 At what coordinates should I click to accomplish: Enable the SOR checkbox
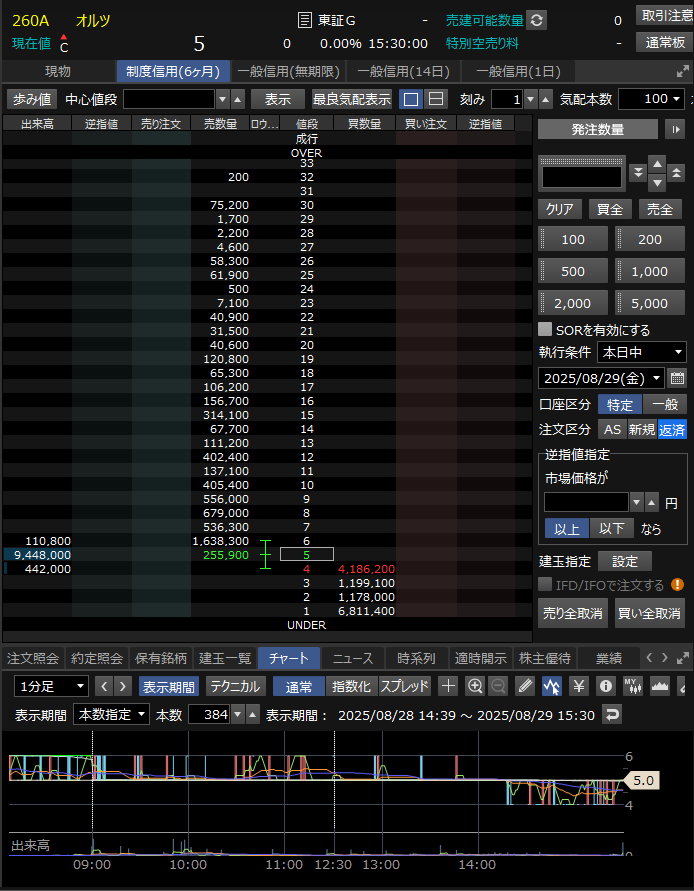(x=545, y=330)
